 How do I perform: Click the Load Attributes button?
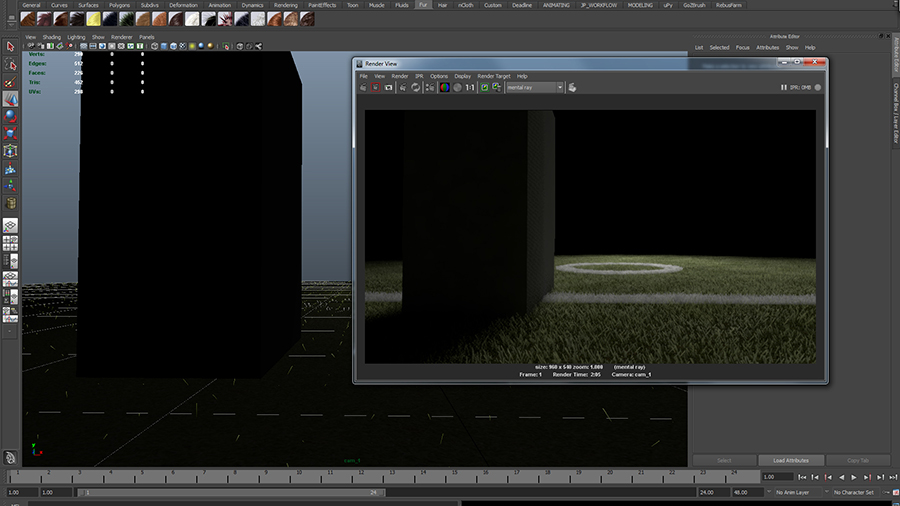point(790,460)
